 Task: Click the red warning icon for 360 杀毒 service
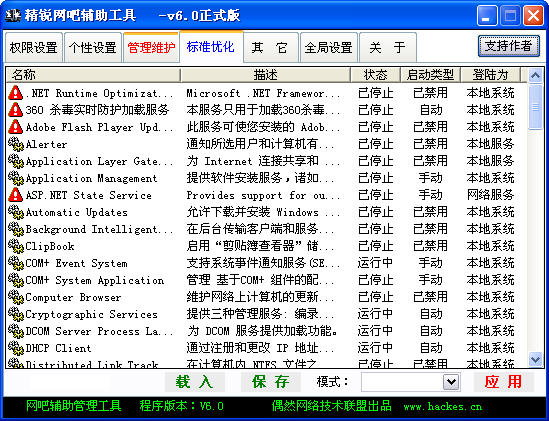15,110
